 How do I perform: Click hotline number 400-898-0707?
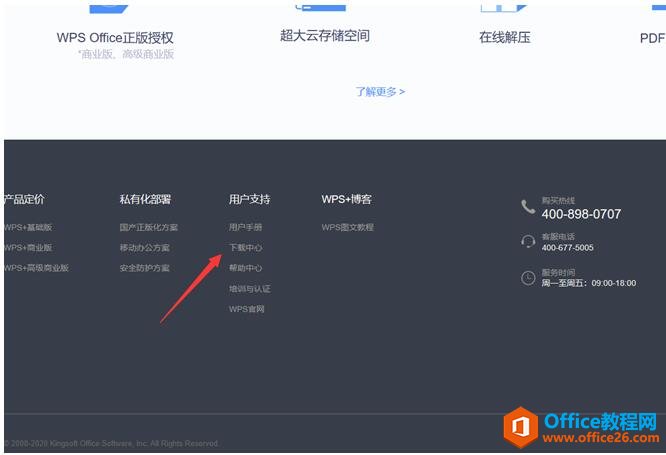[x=581, y=214]
